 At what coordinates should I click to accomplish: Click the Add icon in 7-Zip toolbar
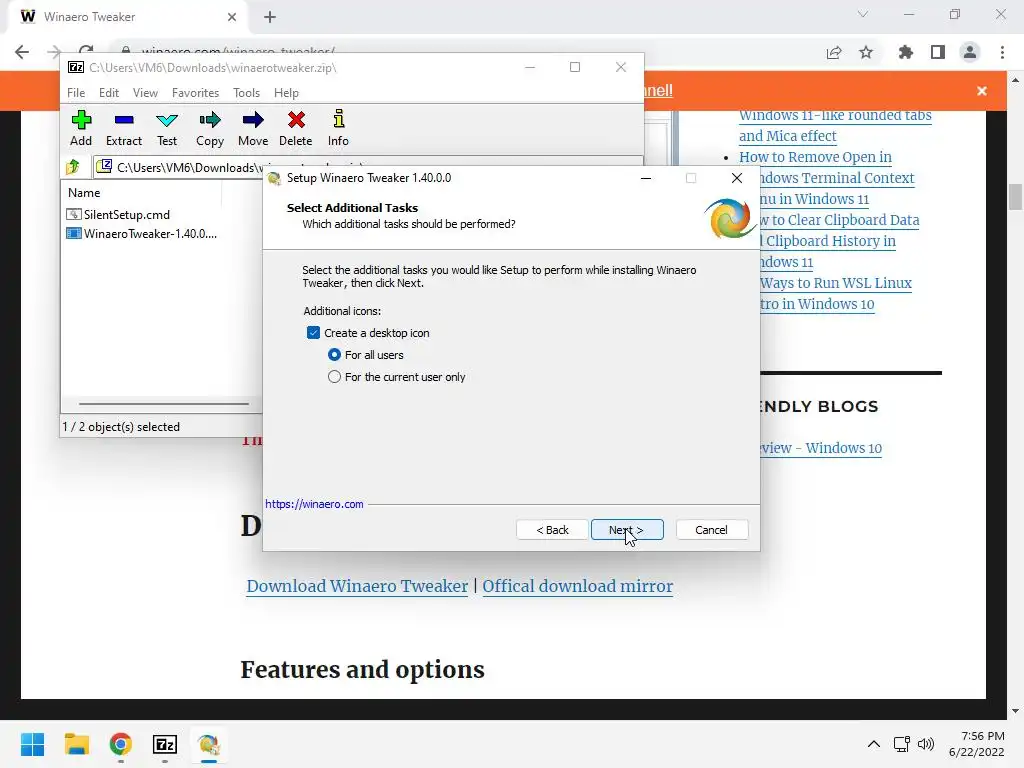(81, 128)
